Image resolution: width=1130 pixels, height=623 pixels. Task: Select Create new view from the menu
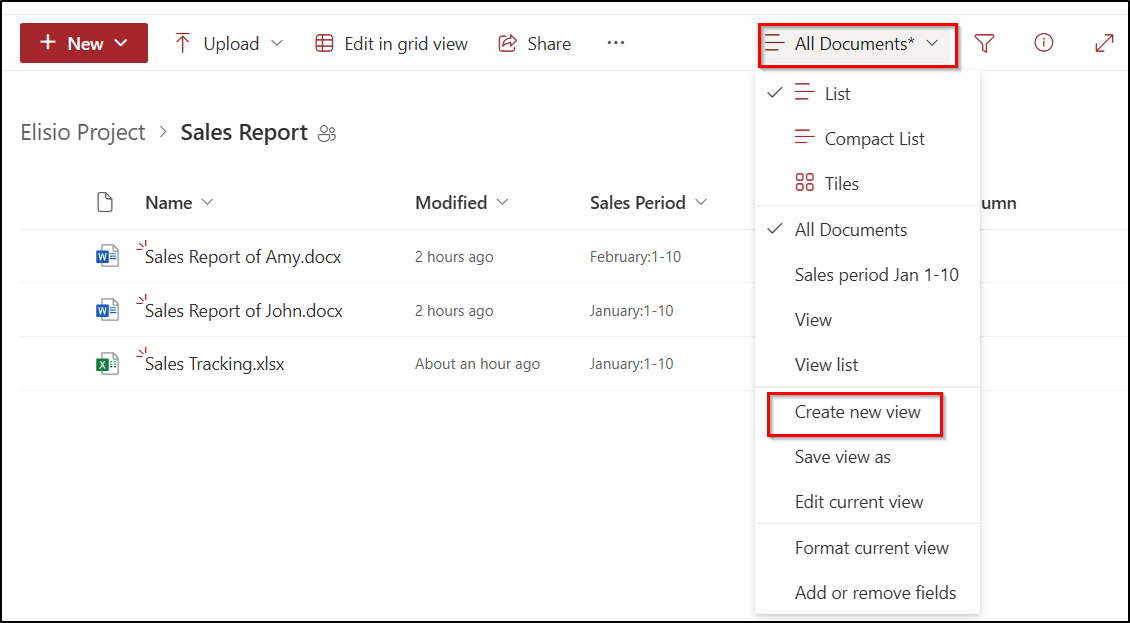tap(854, 414)
